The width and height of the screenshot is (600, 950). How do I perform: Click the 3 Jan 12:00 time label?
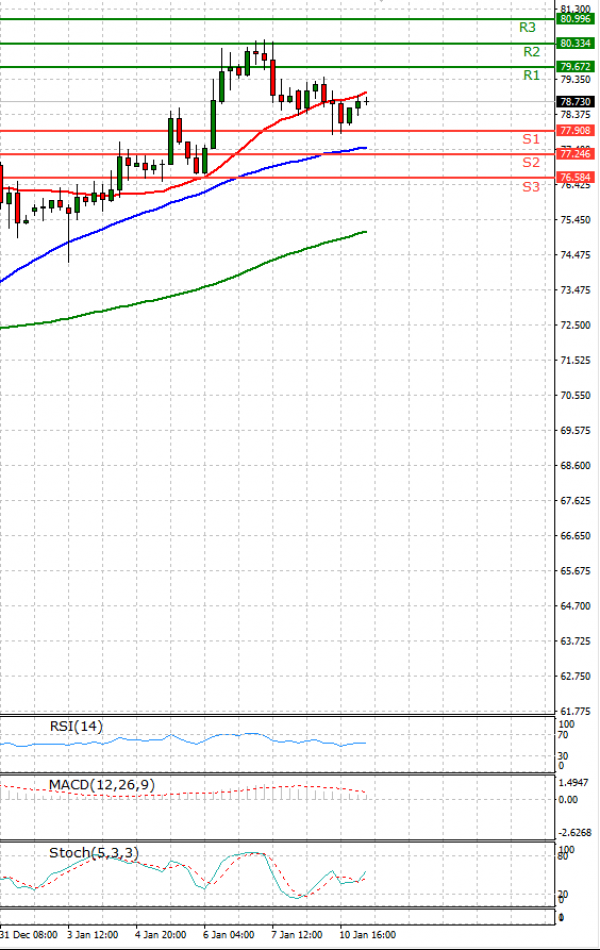tap(93, 935)
